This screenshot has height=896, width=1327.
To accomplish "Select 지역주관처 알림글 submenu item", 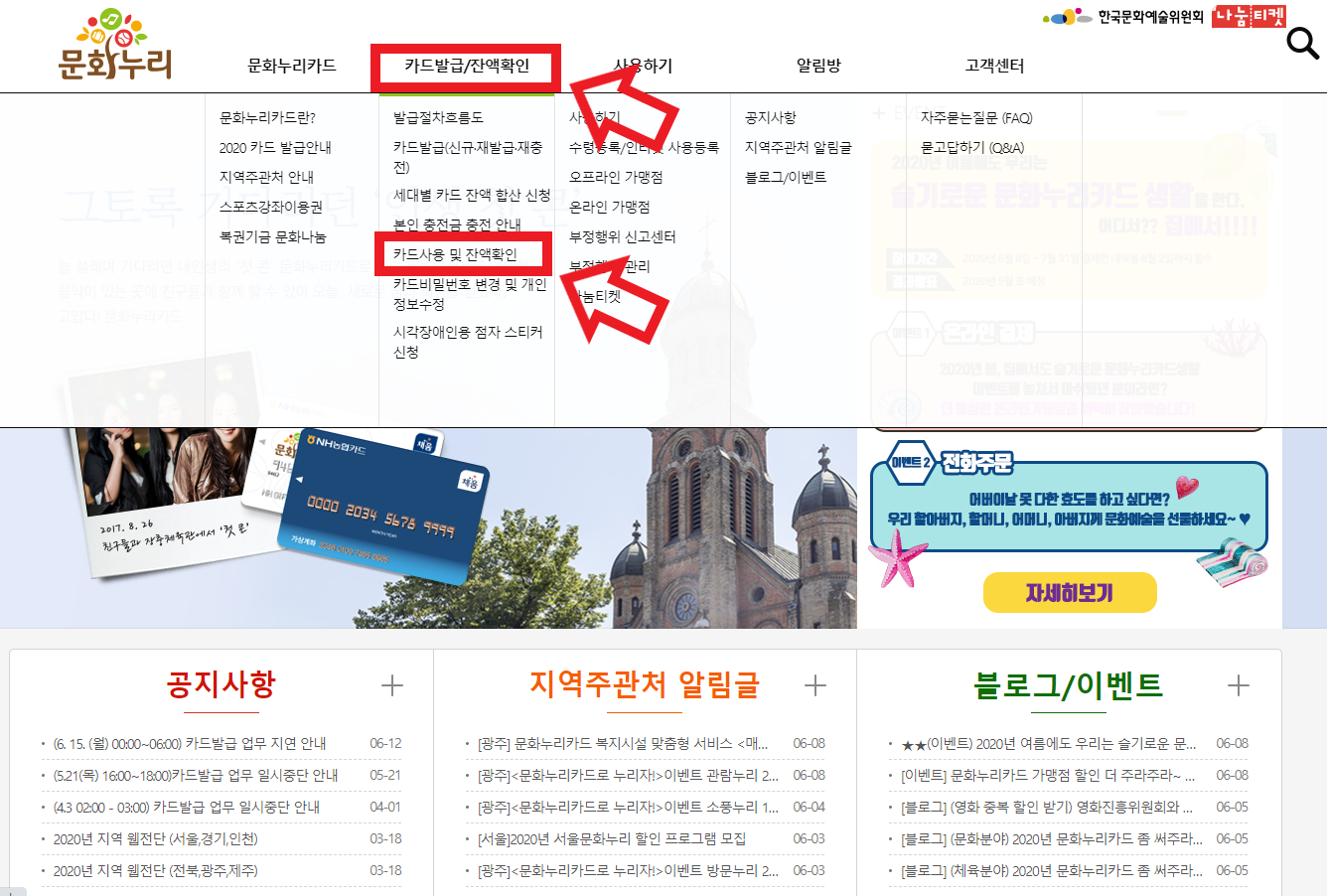I will pyautogui.click(x=799, y=147).
